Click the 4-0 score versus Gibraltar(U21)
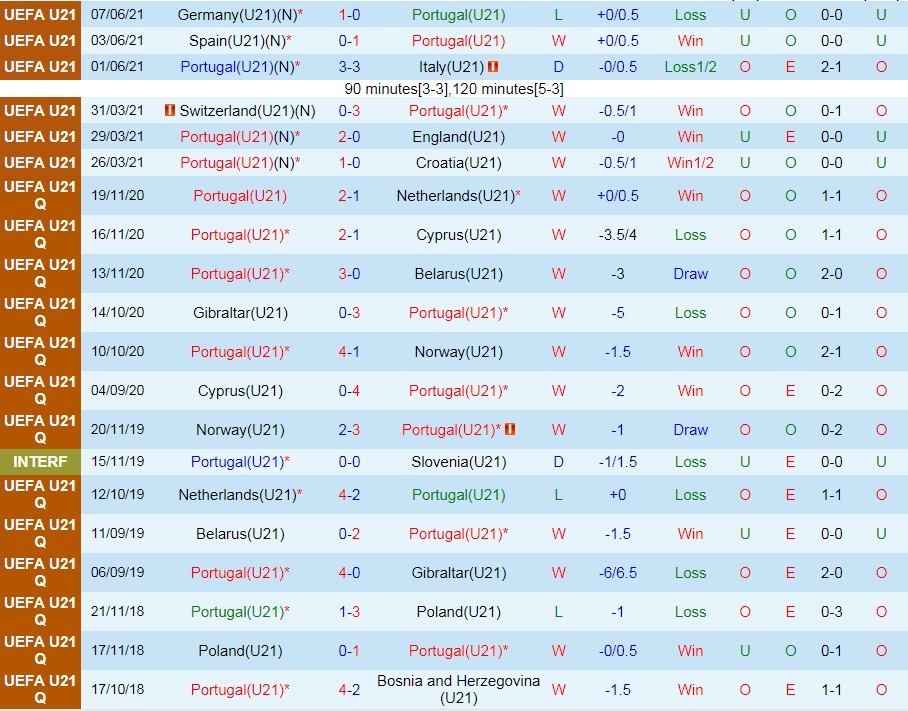This screenshot has width=908, height=711. 349,573
